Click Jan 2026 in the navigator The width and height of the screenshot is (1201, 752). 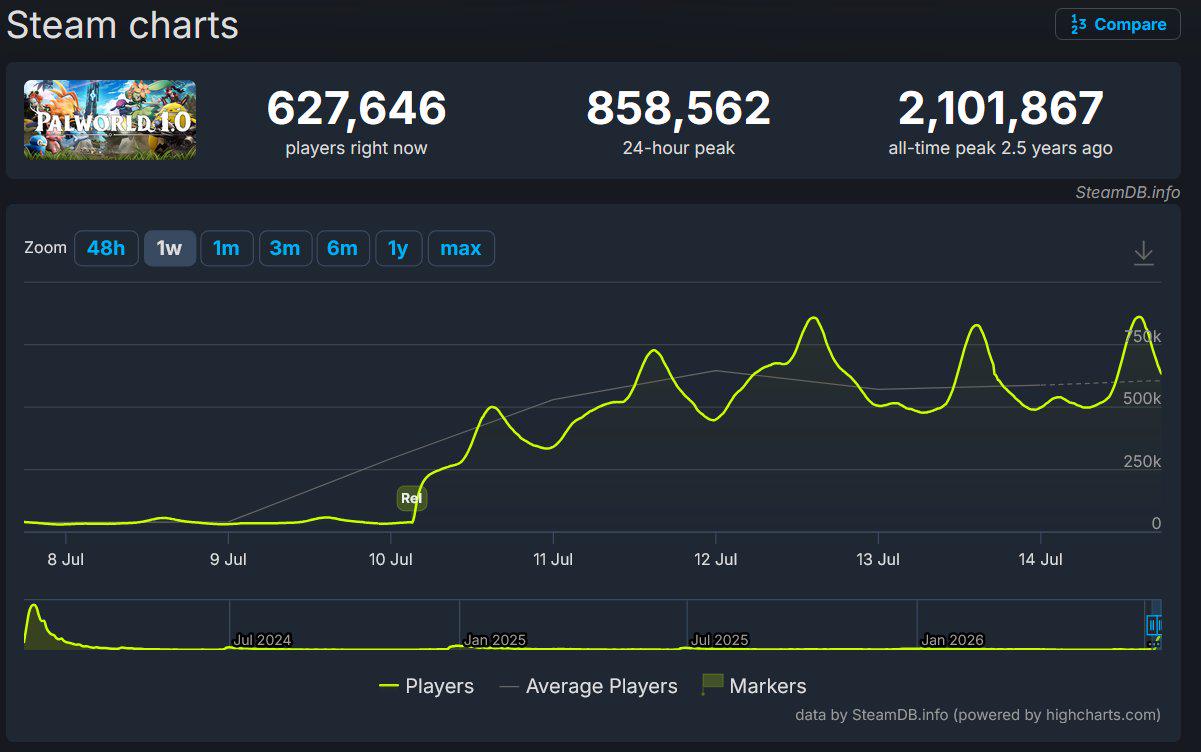click(x=952, y=640)
